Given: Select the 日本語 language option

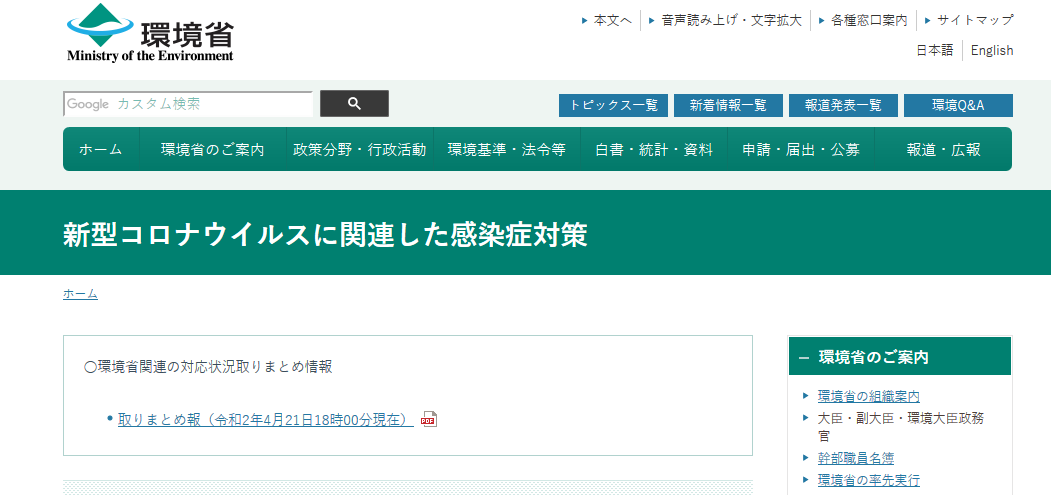Looking at the screenshot, I should click(935, 50).
